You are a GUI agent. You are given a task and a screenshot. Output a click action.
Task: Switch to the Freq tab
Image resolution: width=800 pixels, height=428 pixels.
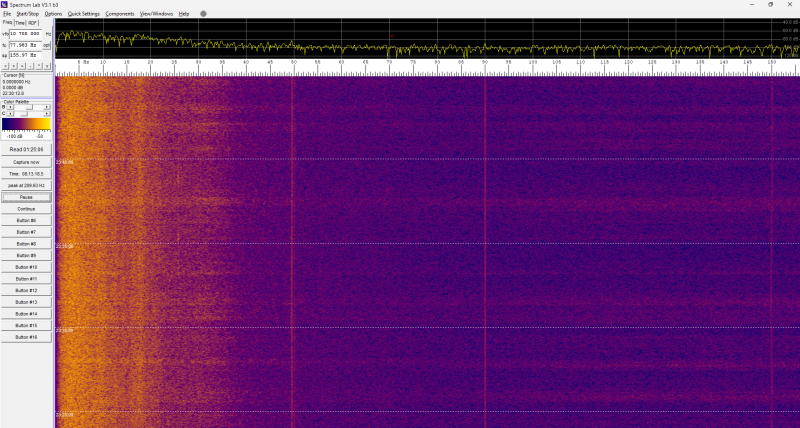click(7, 22)
